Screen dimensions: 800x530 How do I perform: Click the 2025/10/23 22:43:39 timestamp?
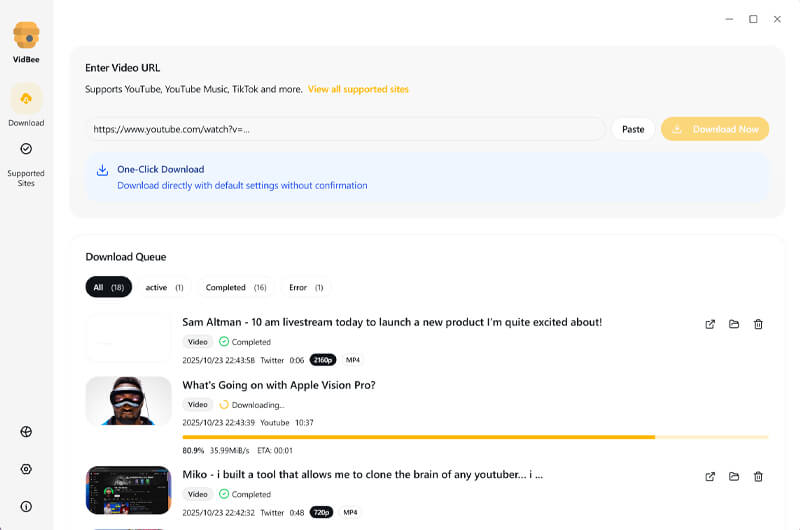[x=218, y=423]
